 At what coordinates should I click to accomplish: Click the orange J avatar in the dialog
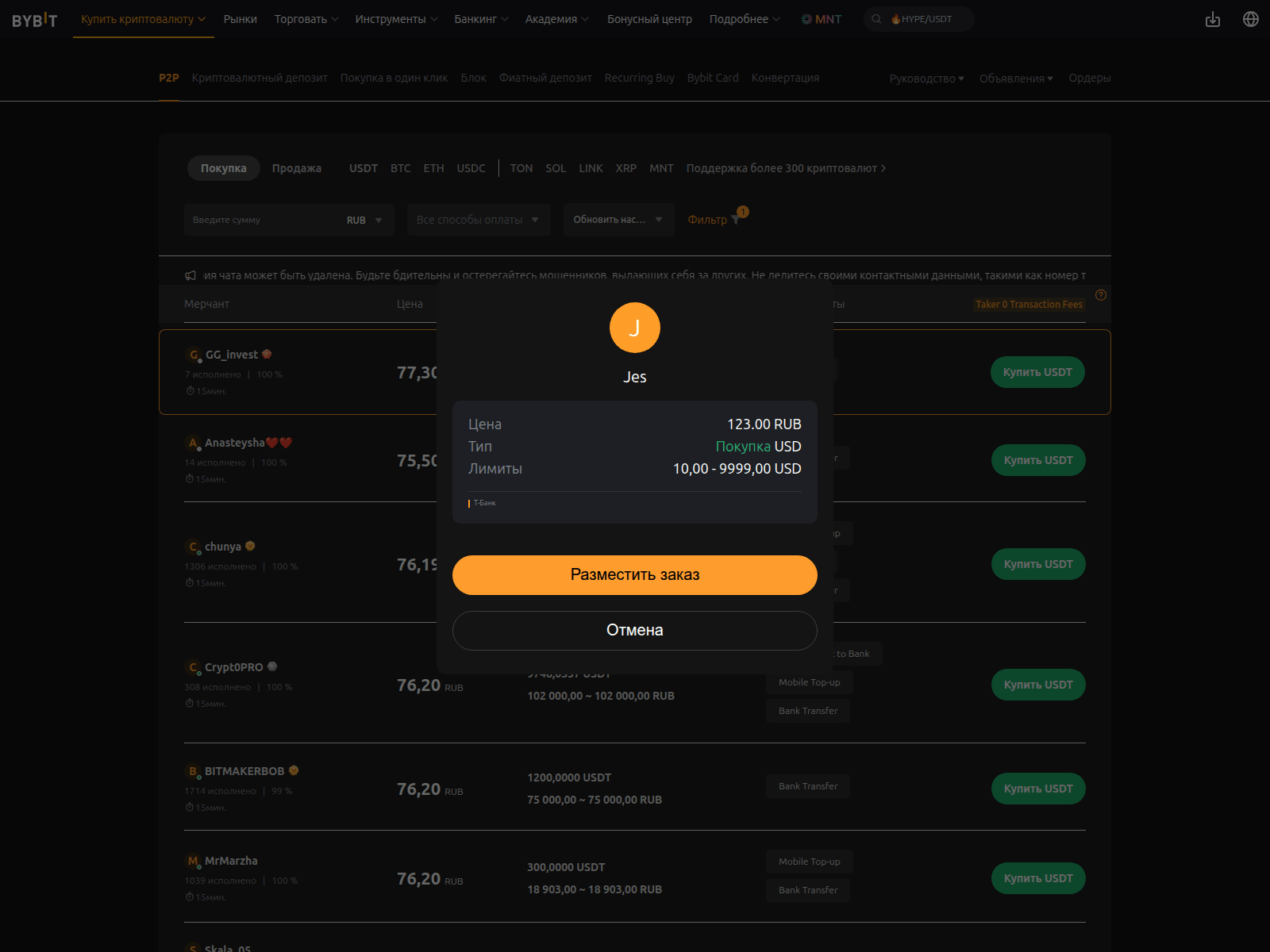pos(635,328)
